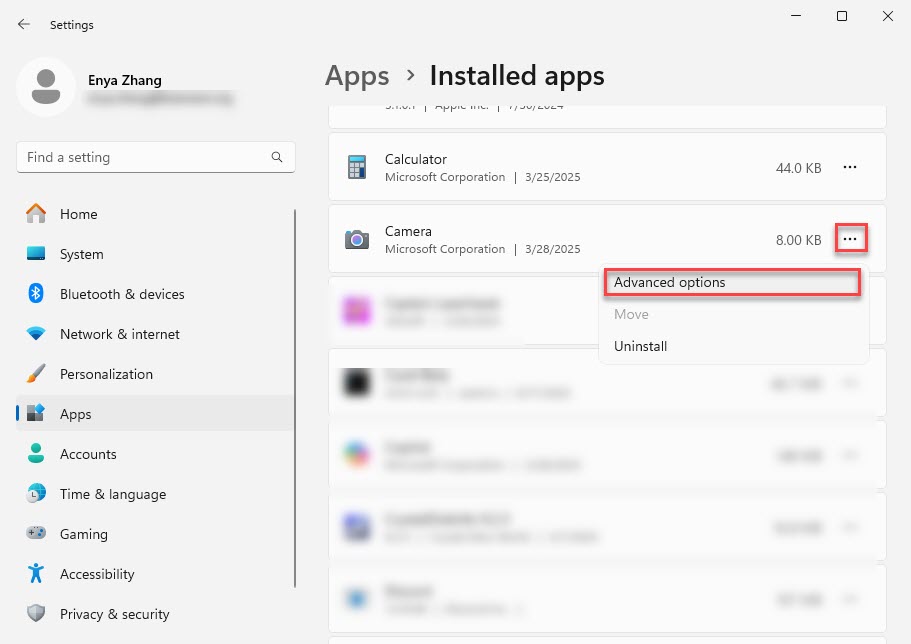
Task: Open Personalization settings
Action: [x=106, y=374]
